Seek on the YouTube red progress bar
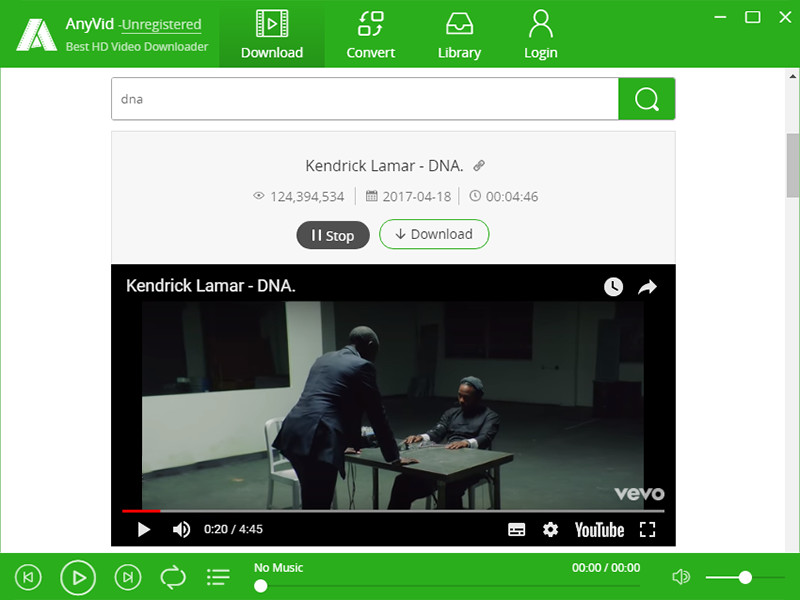800x600 pixels. point(141,511)
